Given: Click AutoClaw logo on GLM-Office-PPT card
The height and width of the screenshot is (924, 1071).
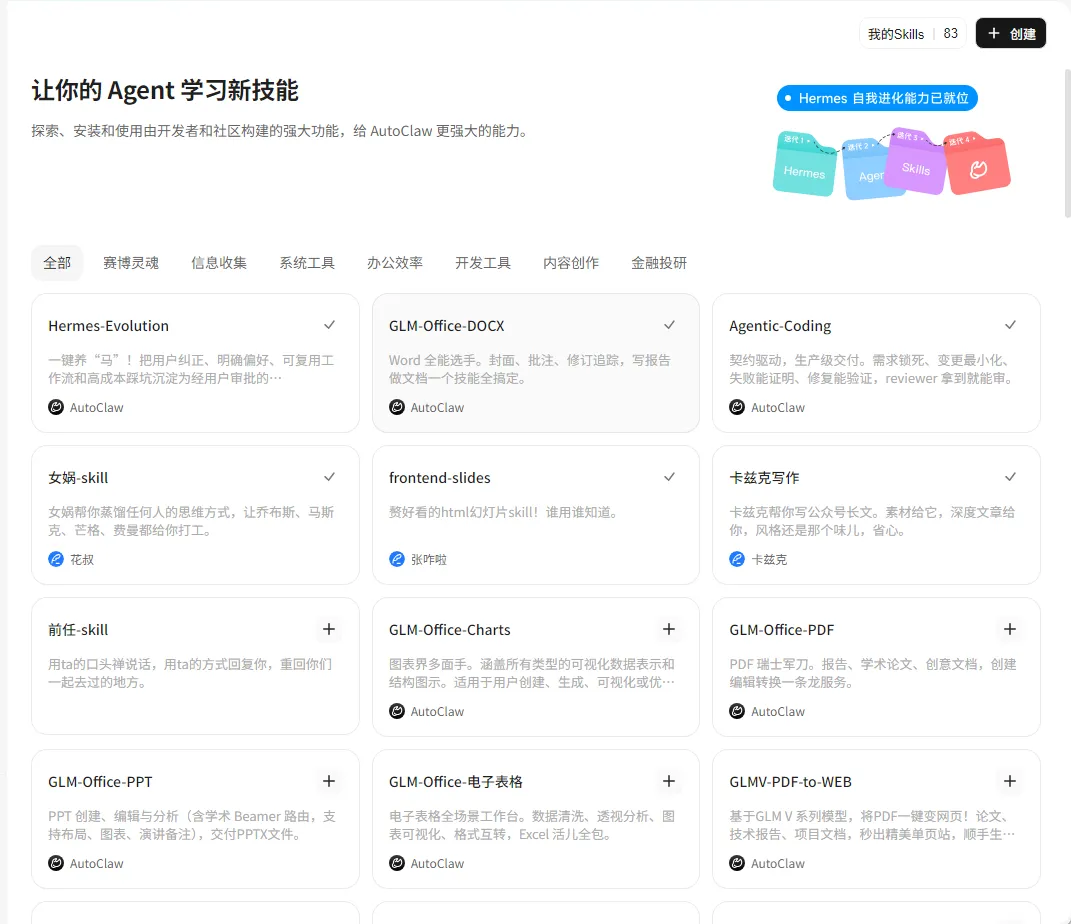Looking at the screenshot, I should (56, 863).
